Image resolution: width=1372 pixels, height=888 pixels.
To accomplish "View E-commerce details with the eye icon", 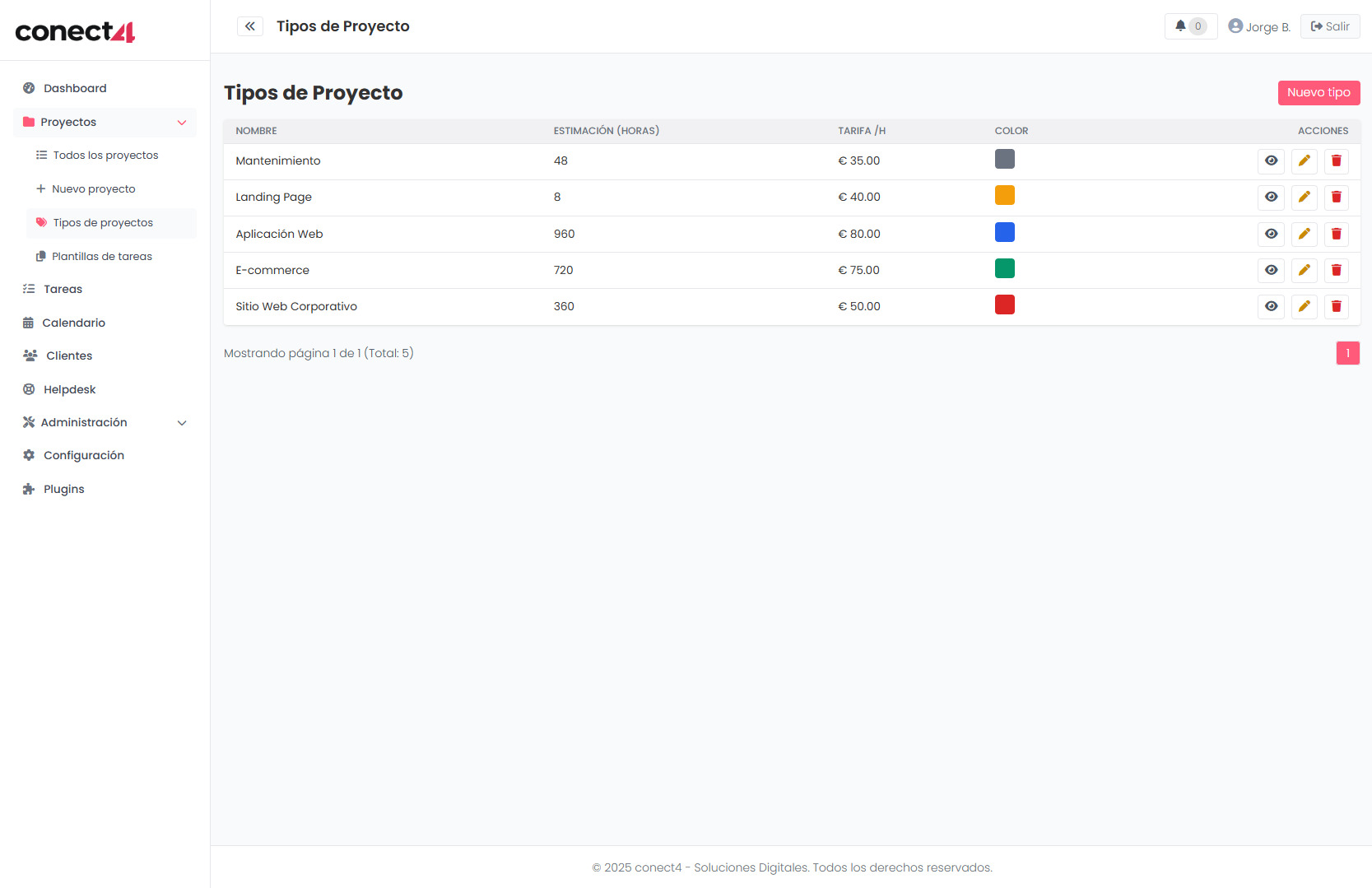I will (x=1271, y=271).
